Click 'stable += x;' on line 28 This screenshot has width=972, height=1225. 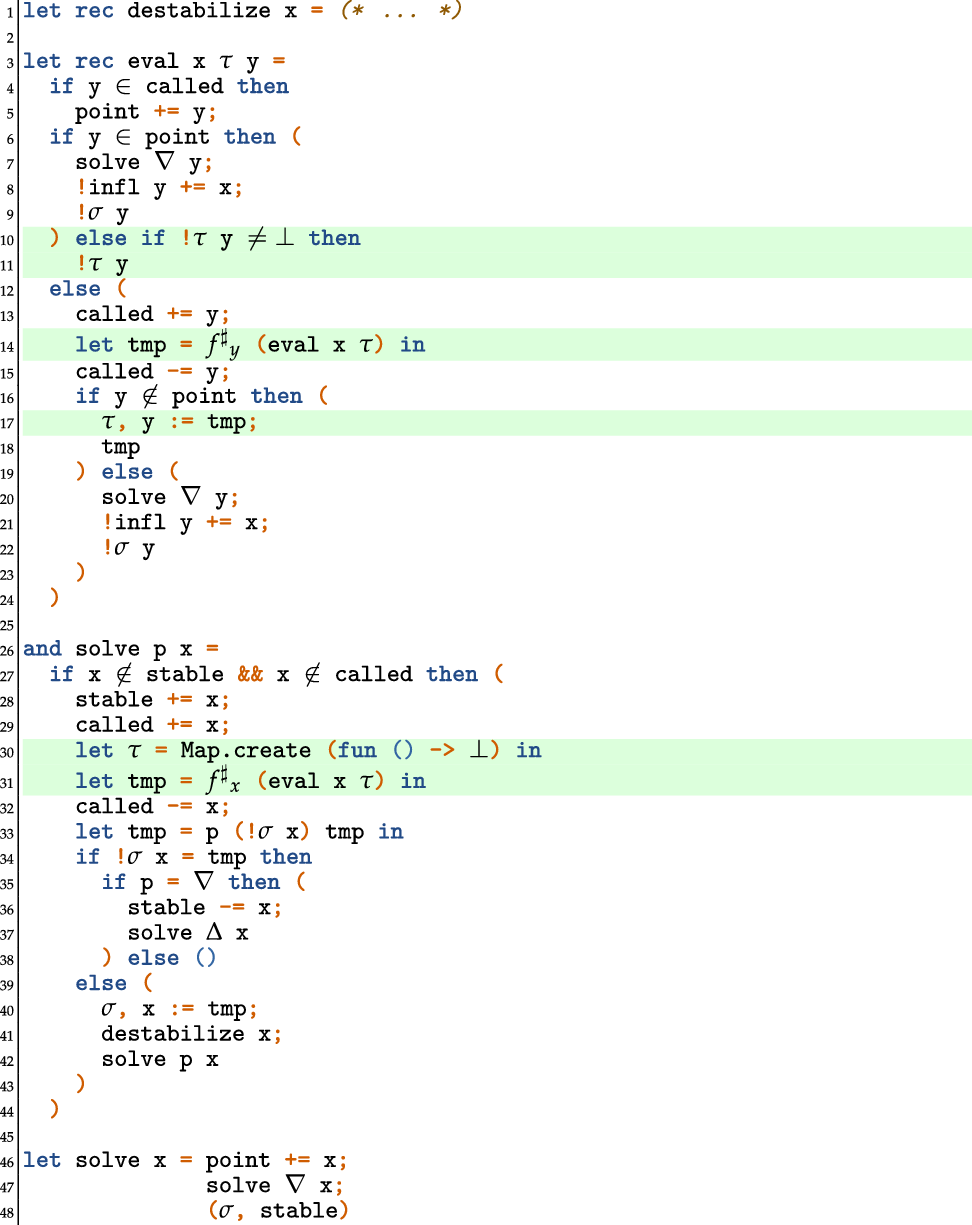click(153, 699)
